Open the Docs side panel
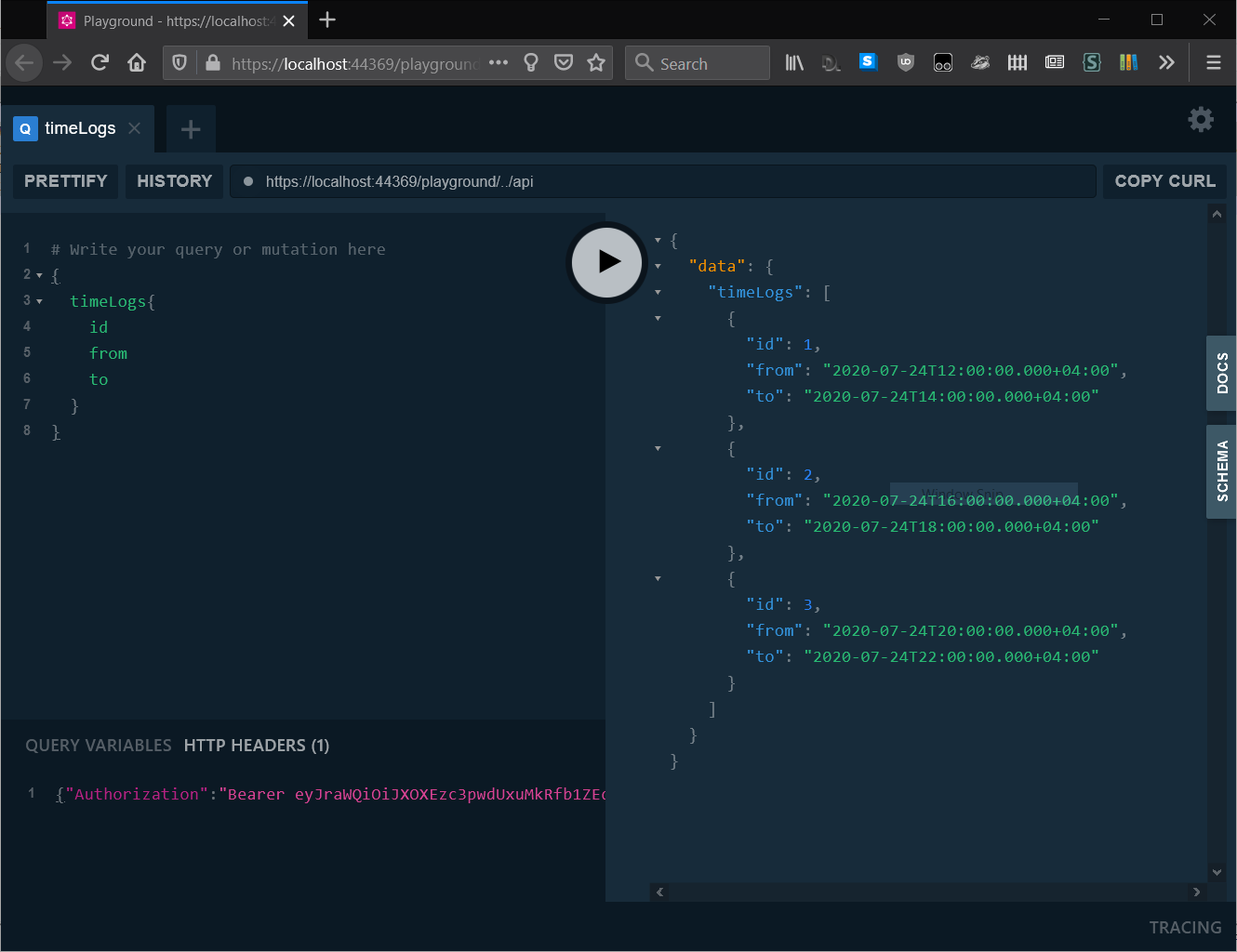The width and height of the screenshot is (1237, 952). (1222, 373)
